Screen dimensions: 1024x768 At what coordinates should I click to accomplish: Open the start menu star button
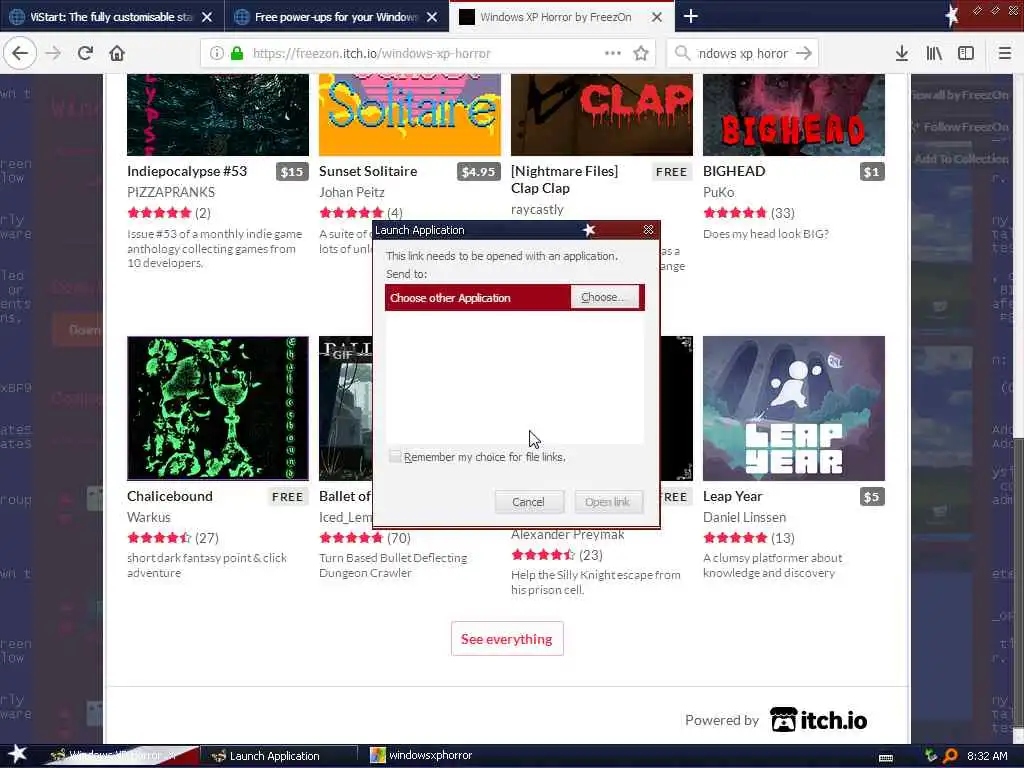click(17, 755)
